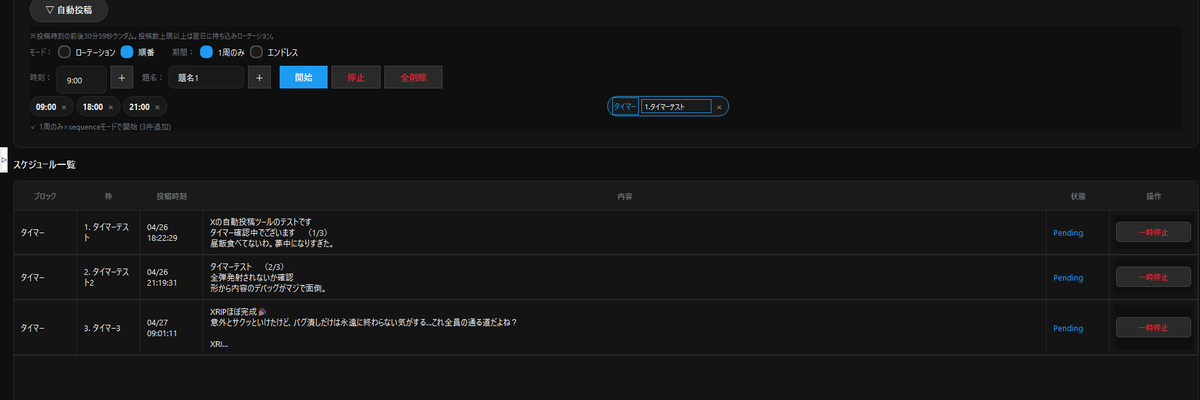The height and width of the screenshot is (400, 1200).
Task: Remove the 1.タイマーテスト title chip
Action: pos(719,106)
